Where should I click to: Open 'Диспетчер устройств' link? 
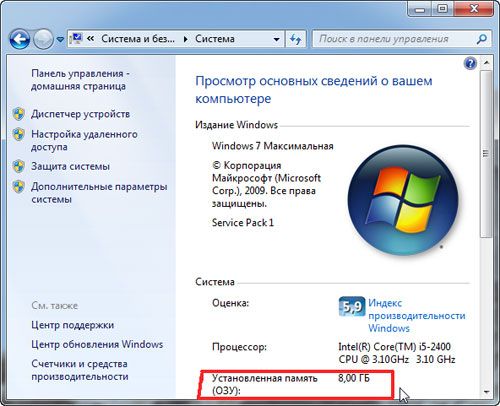point(80,114)
